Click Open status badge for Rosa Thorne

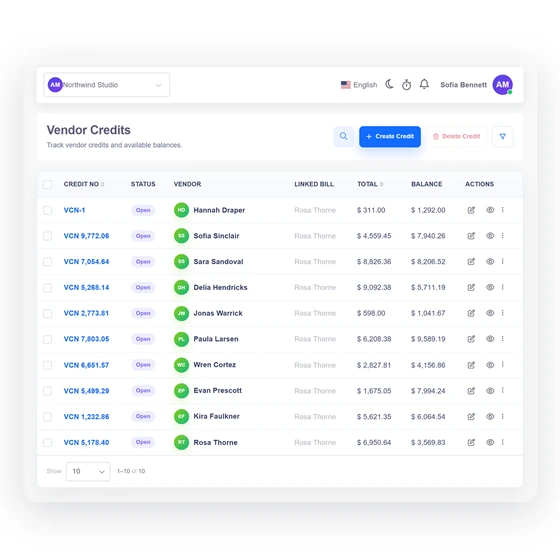[x=143, y=442]
